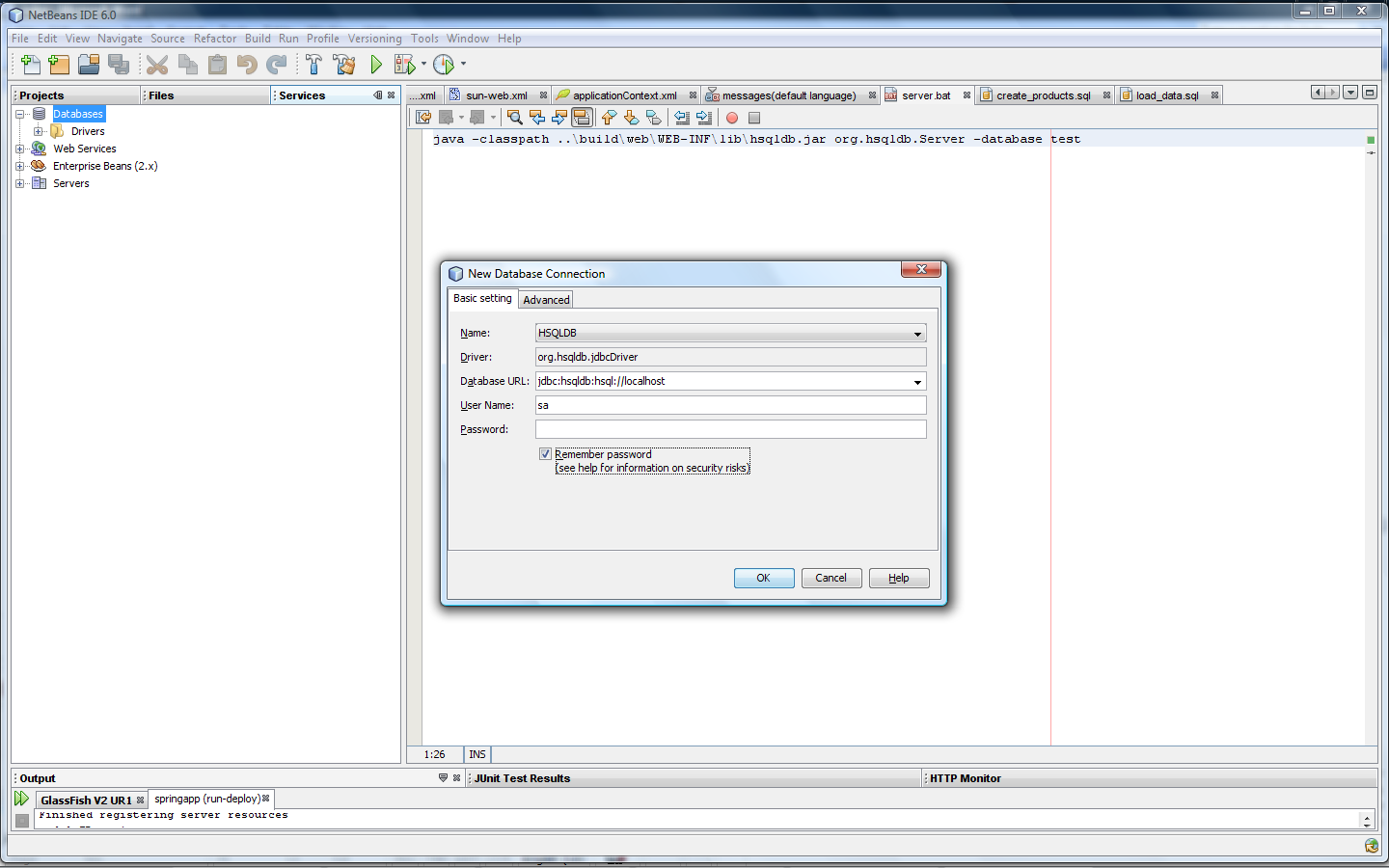The width and height of the screenshot is (1389, 868).
Task: Open the Name driver dropdown showing HSQLDB
Action: click(916, 334)
